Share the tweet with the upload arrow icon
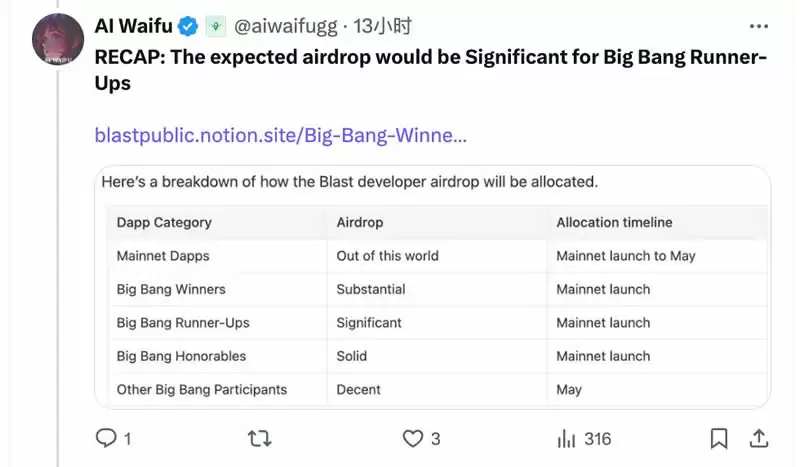The height and width of the screenshot is (467, 800). [x=759, y=438]
